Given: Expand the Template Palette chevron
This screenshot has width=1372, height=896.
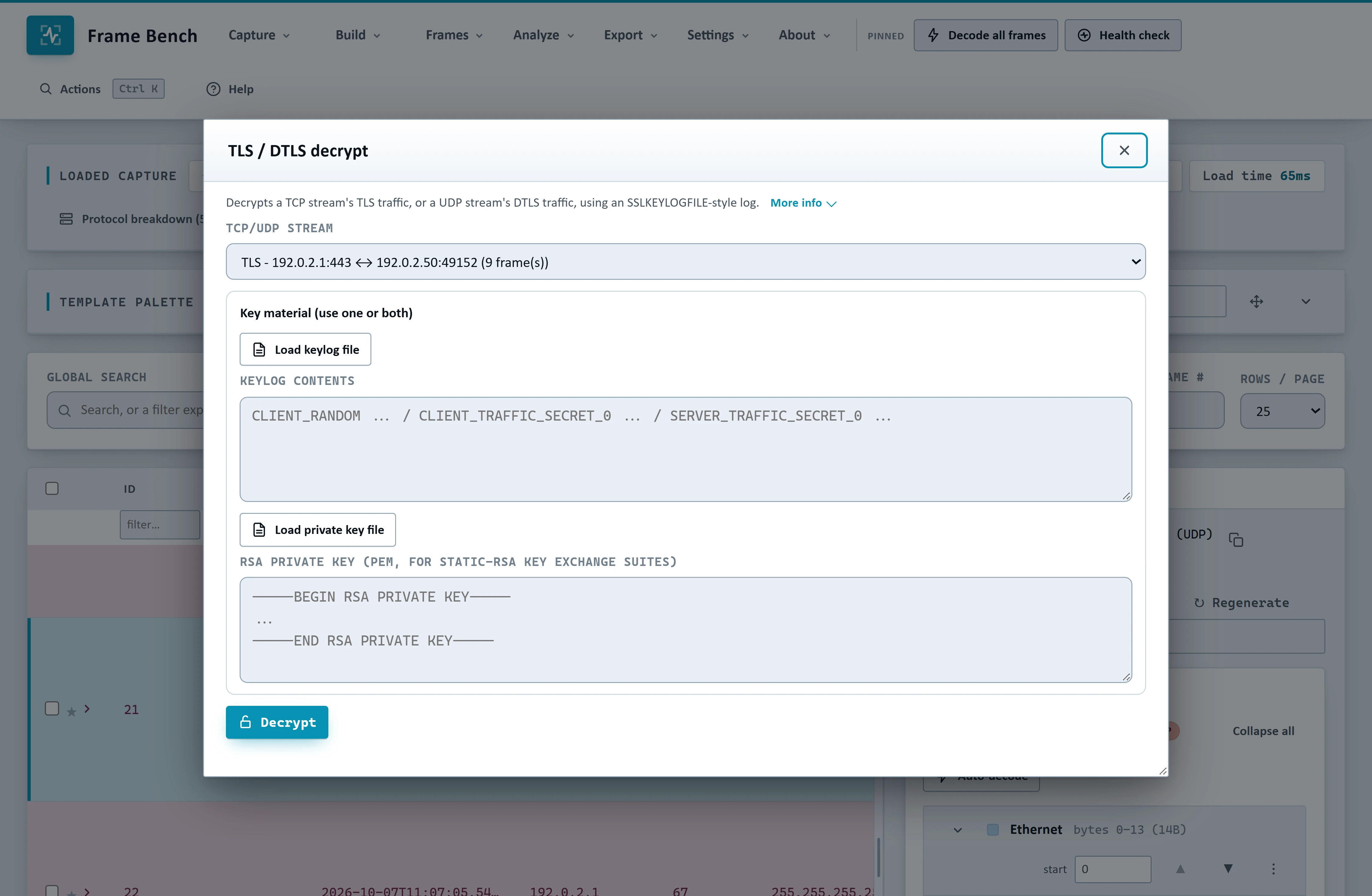Looking at the screenshot, I should pyautogui.click(x=1306, y=301).
